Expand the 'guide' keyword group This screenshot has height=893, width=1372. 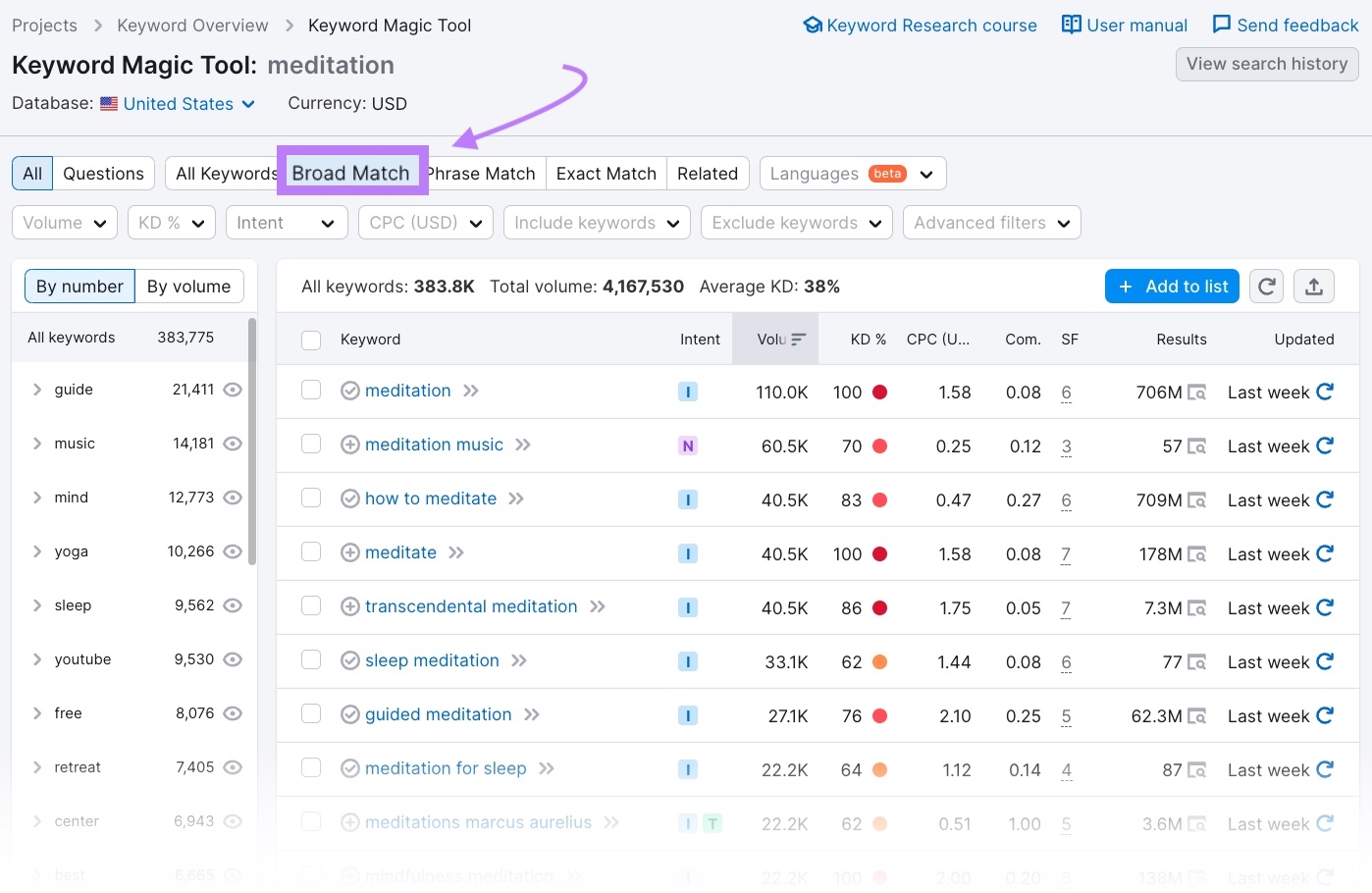coord(37,390)
